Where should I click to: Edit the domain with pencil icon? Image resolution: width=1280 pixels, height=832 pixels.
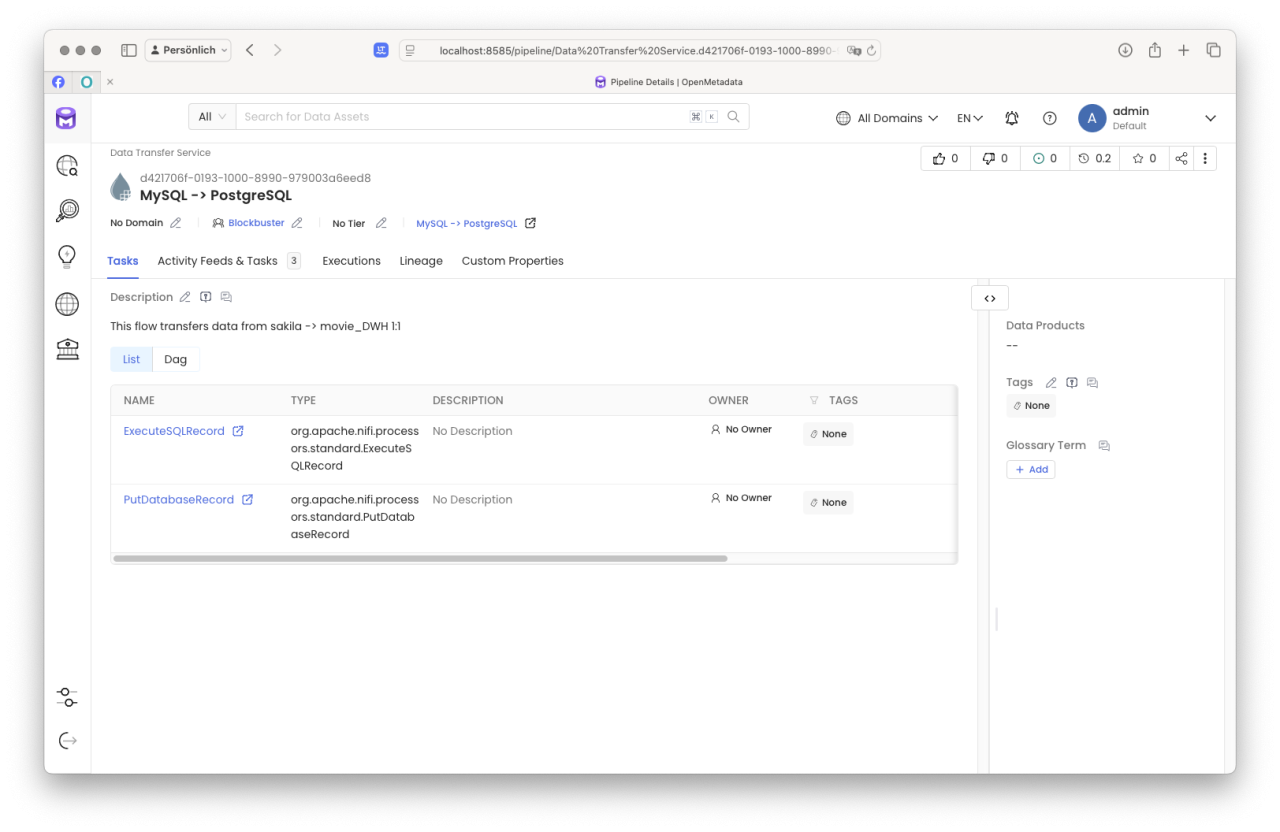click(176, 223)
